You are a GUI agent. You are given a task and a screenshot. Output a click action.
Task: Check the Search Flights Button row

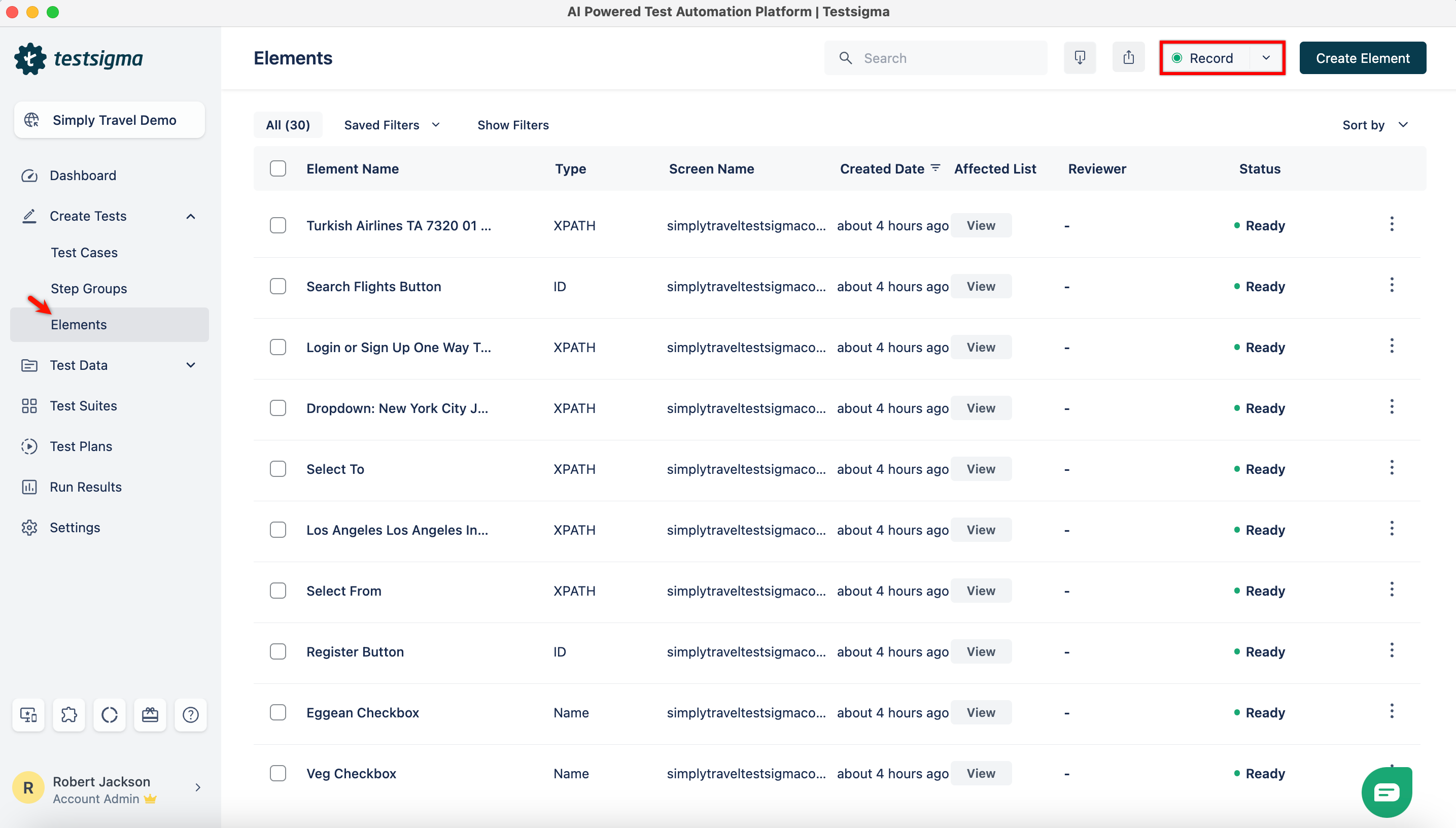(278, 287)
